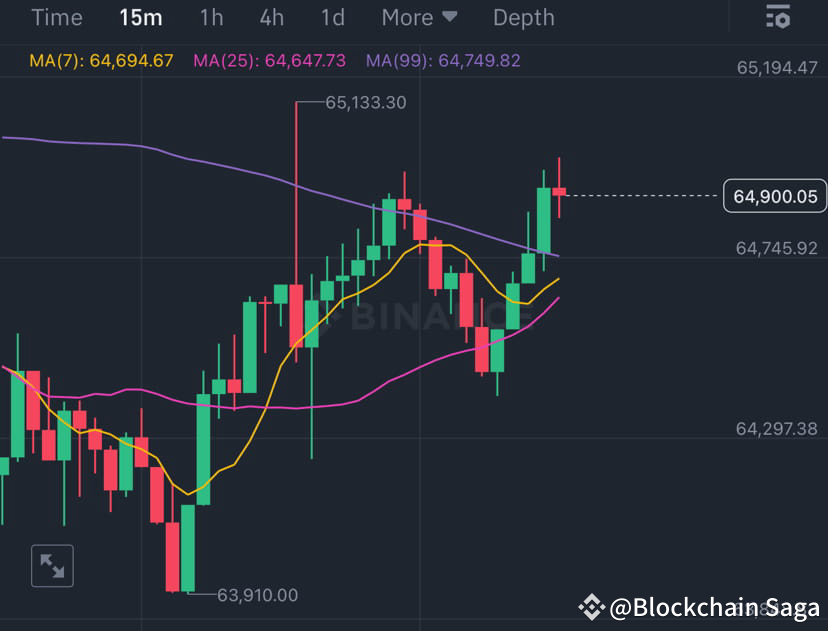The height and width of the screenshot is (631, 828).
Task: Switch to the Depth tab
Action: (523, 17)
